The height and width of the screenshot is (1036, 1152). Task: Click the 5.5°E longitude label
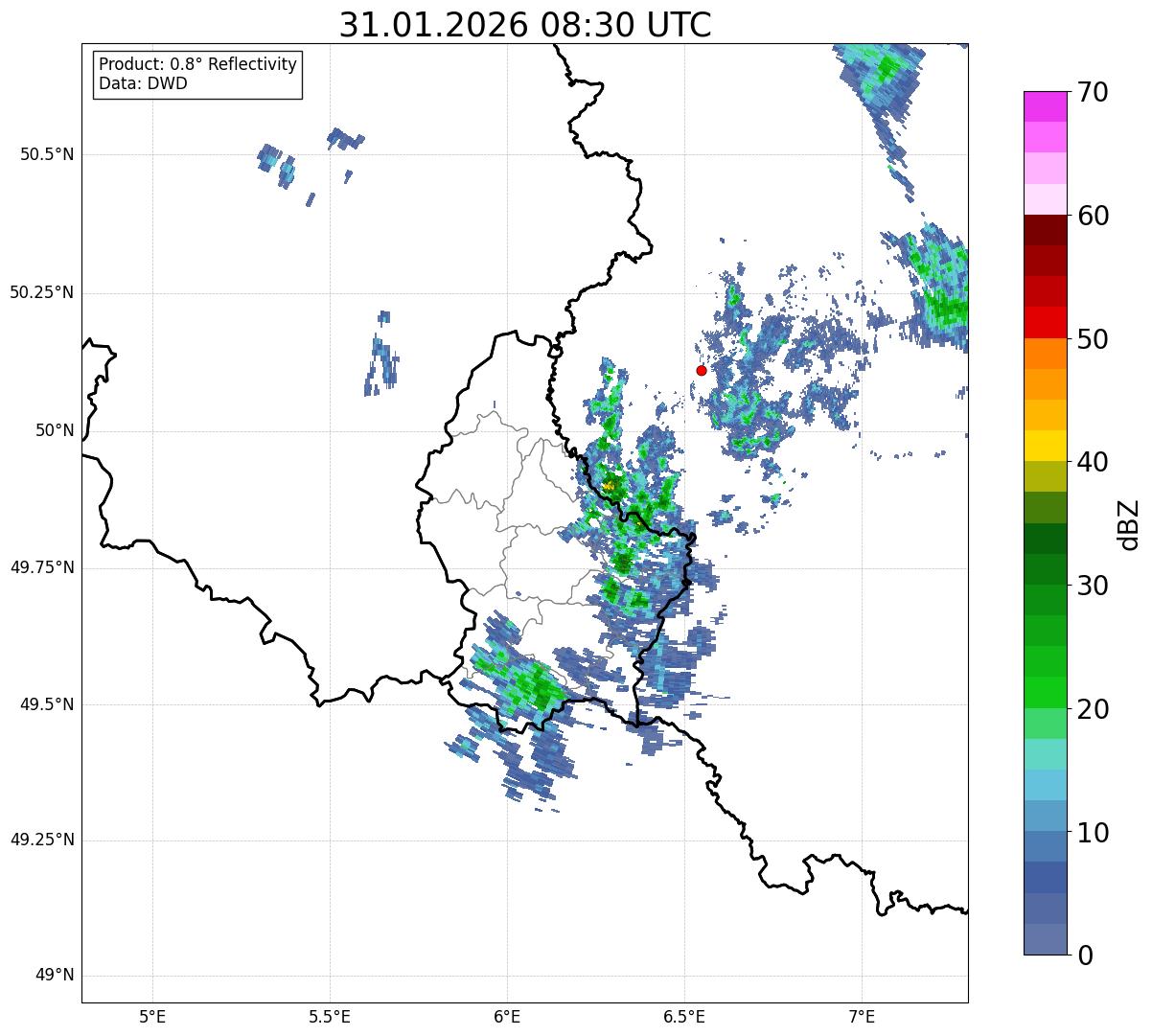click(330, 1016)
